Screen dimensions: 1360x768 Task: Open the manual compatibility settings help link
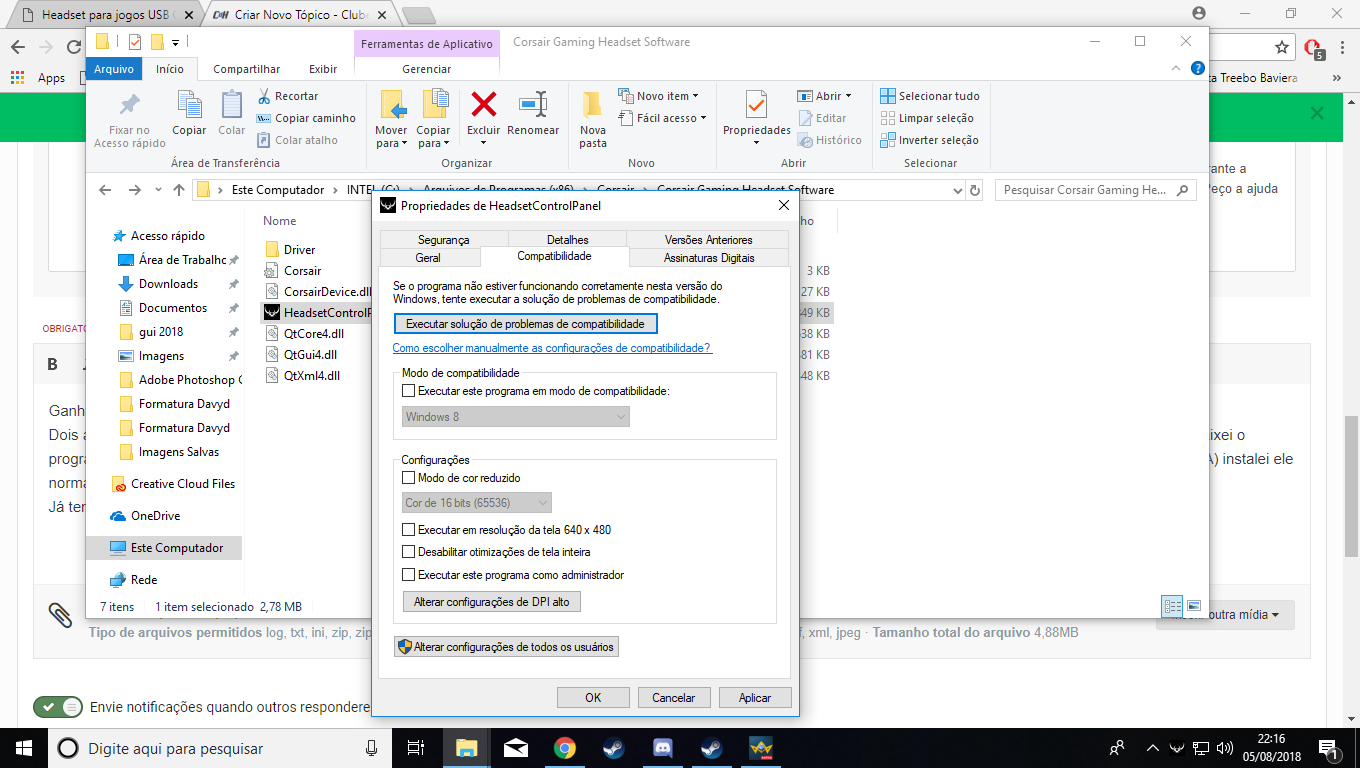click(552, 348)
